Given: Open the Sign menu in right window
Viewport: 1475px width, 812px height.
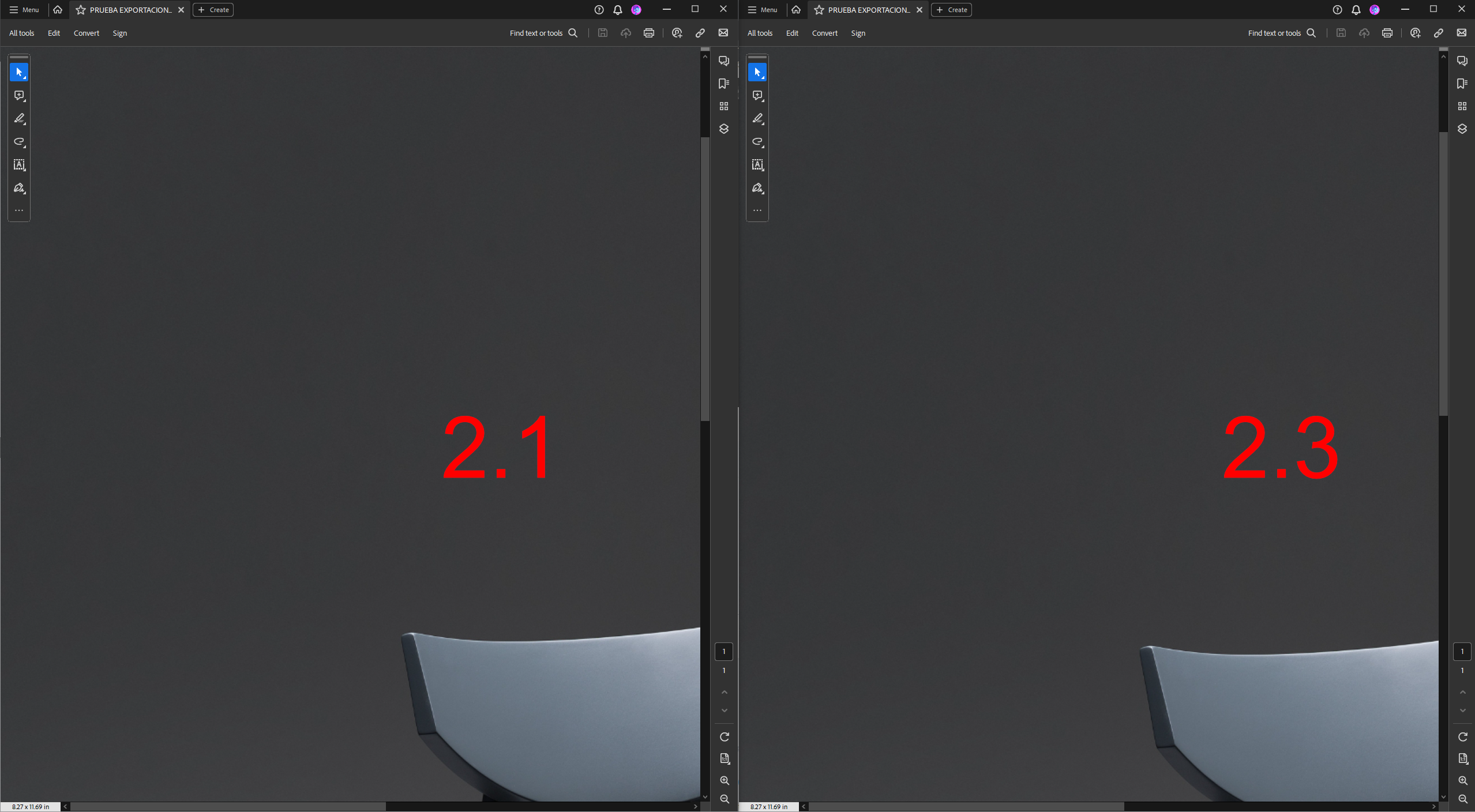Looking at the screenshot, I should [x=858, y=33].
